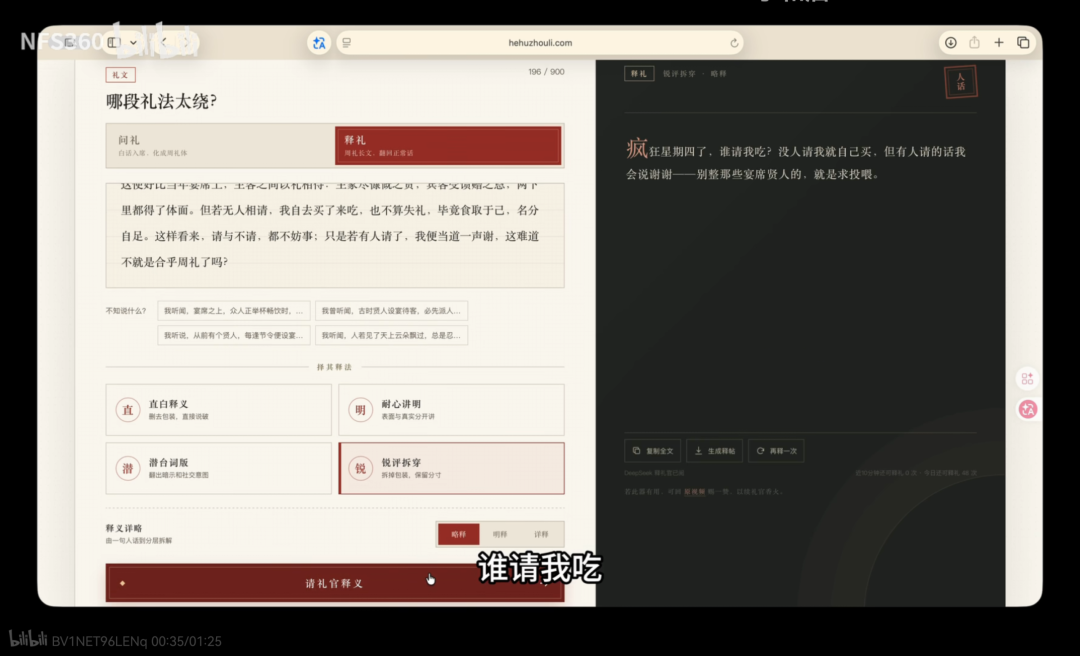Click '锐评拆穿 · 略释' breadcrumb text
The width and height of the screenshot is (1080, 656).
pyautogui.click(x=694, y=74)
